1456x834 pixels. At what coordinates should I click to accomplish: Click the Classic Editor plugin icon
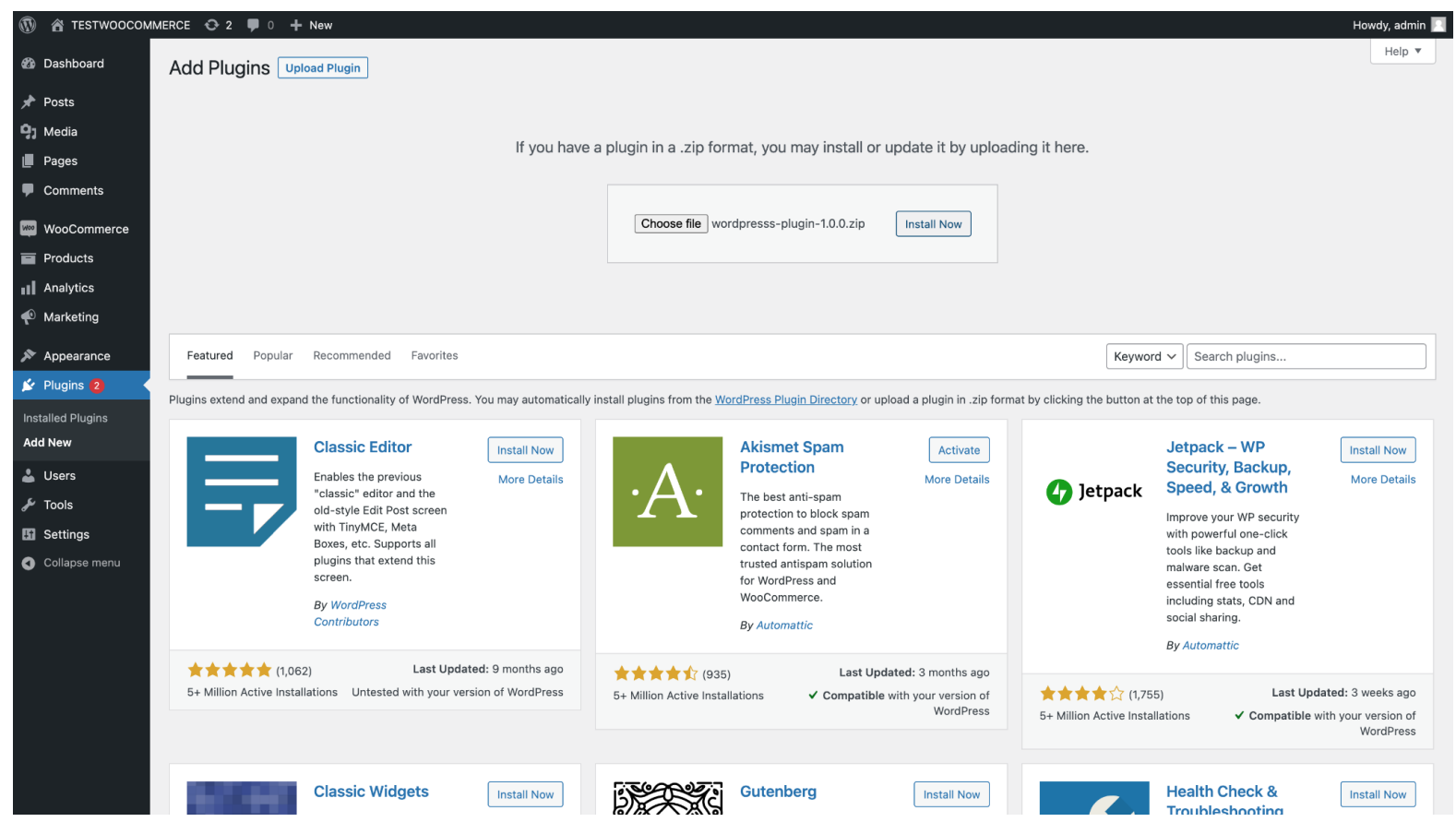(242, 492)
